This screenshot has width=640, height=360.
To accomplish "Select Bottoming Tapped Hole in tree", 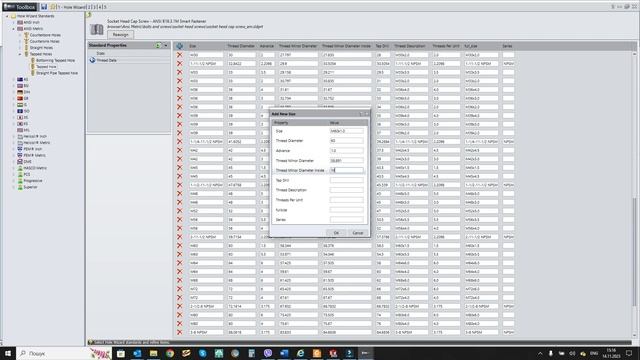I will pos(56,60).
